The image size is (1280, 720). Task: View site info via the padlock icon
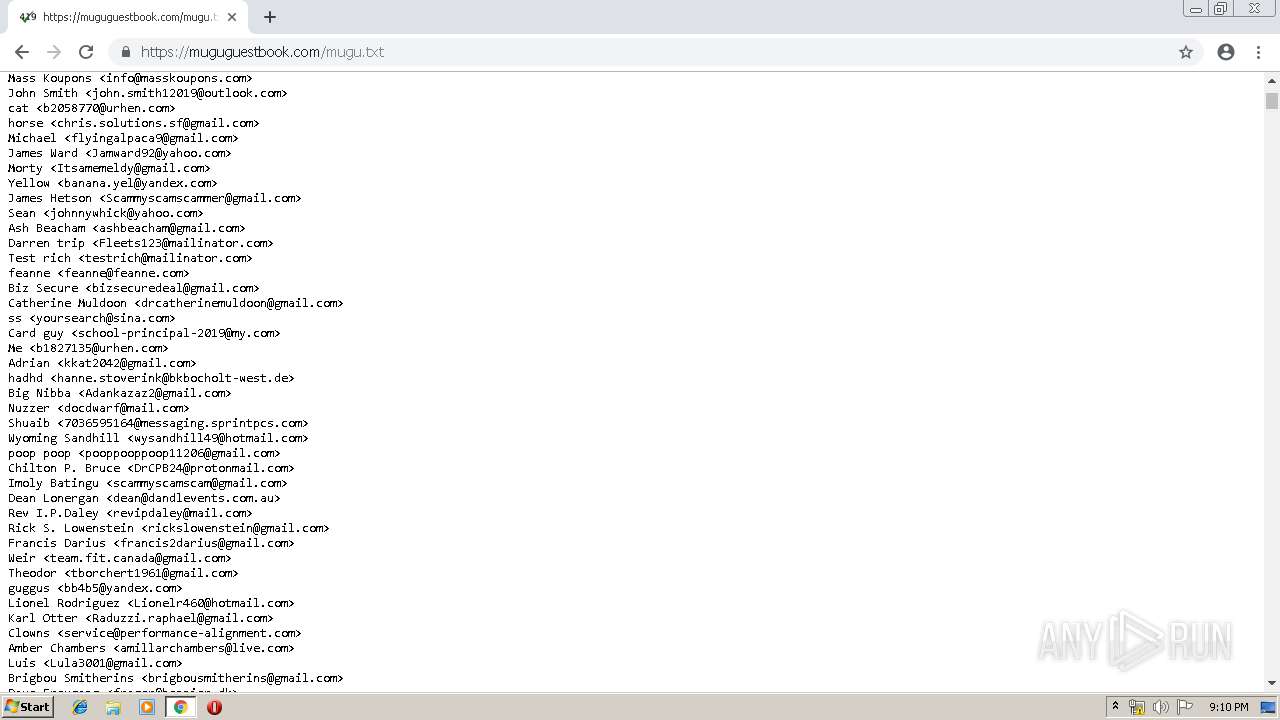[126, 52]
